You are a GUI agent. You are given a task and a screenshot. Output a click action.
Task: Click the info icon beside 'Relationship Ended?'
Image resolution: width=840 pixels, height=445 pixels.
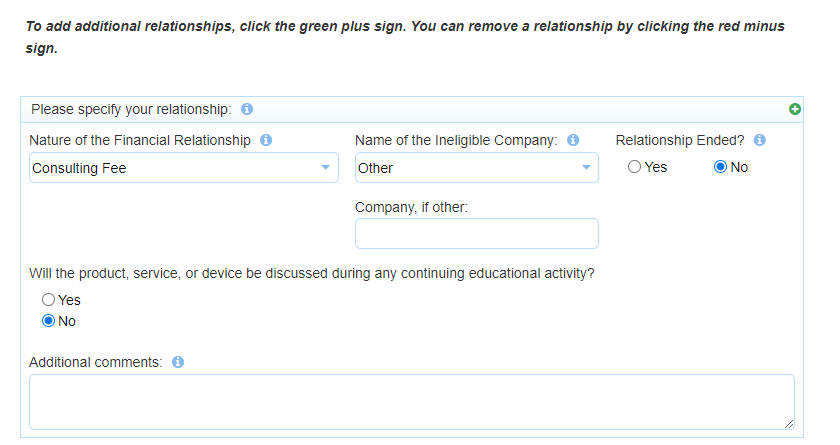pos(759,141)
